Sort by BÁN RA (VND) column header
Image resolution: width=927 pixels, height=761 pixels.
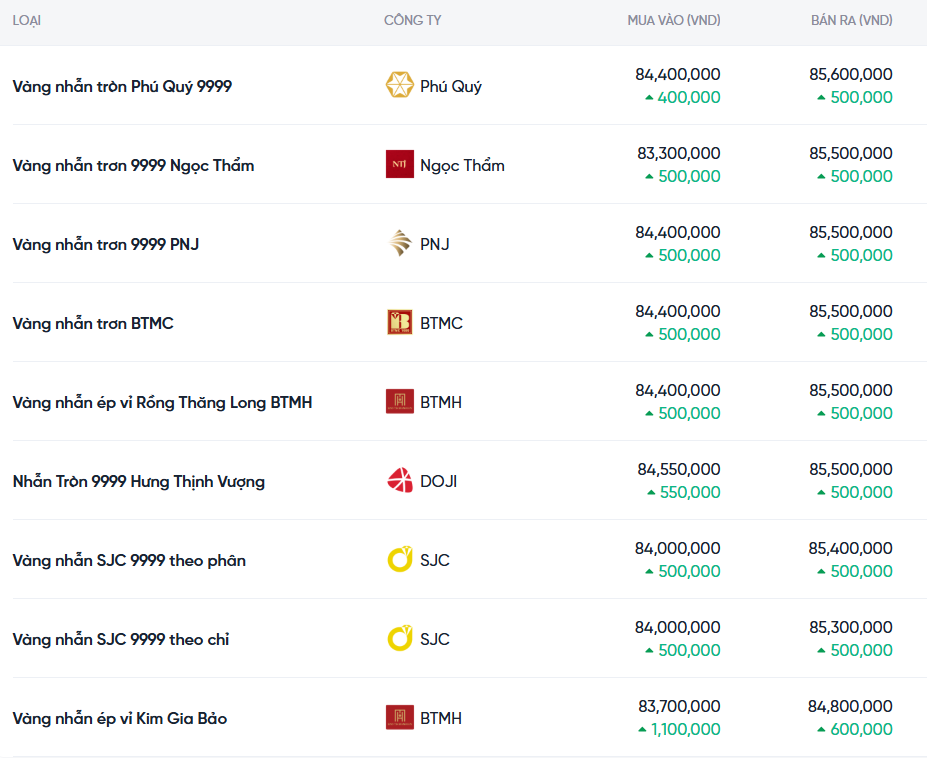pos(851,20)
